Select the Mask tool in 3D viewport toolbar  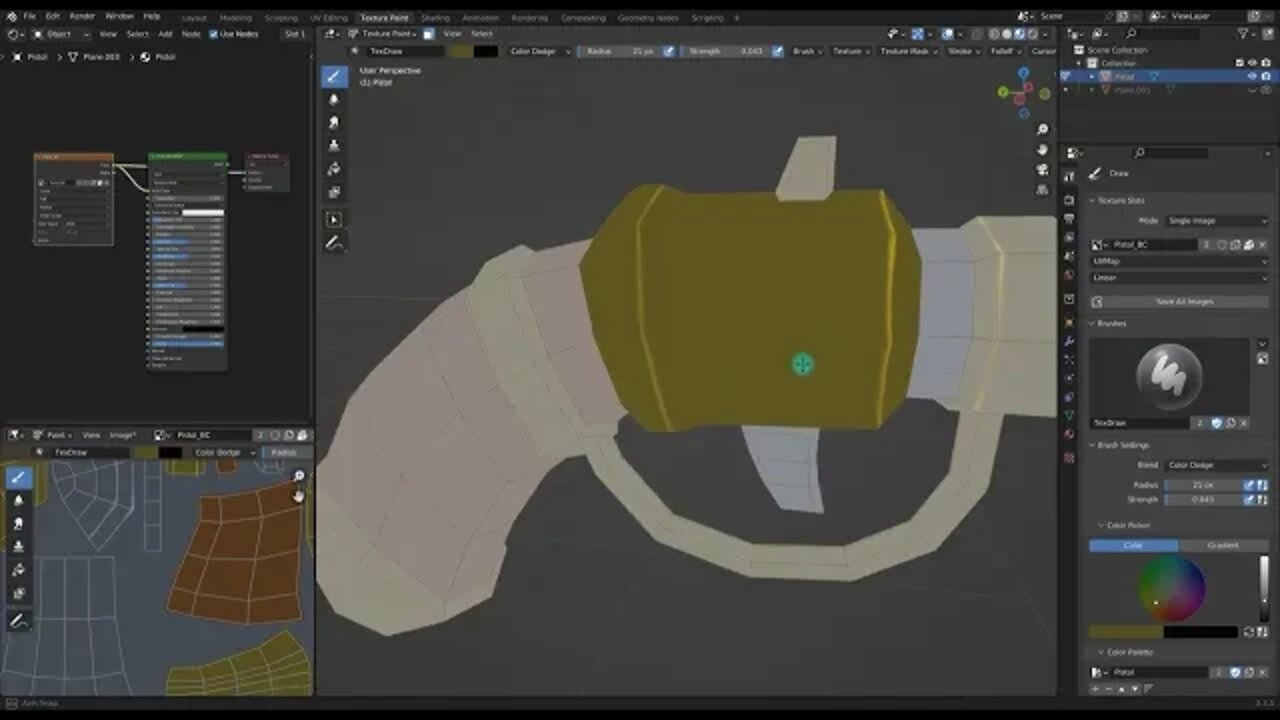pyautogui.click(x=334, y=191)
